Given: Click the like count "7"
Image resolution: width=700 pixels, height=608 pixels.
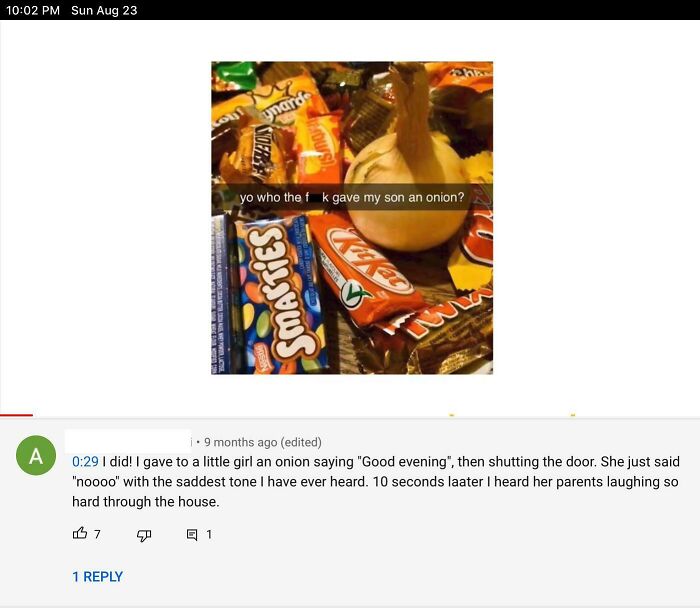Looking at the screenshot, I should 97,534.
